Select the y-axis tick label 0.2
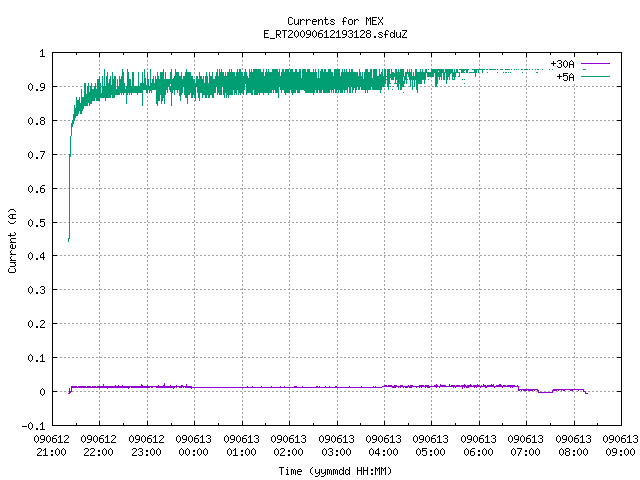This screenshot has width=640, height=480. [x=36, y=324]
